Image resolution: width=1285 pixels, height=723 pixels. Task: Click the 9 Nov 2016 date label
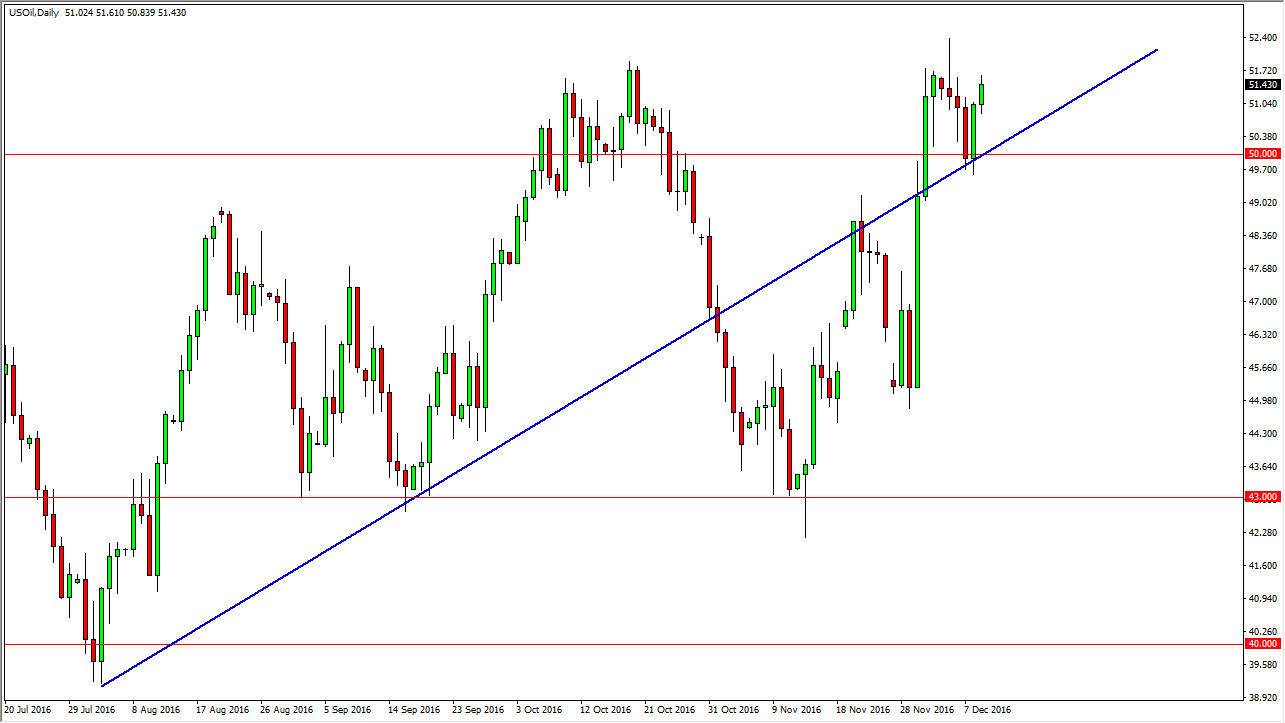(x=796, y=711)
